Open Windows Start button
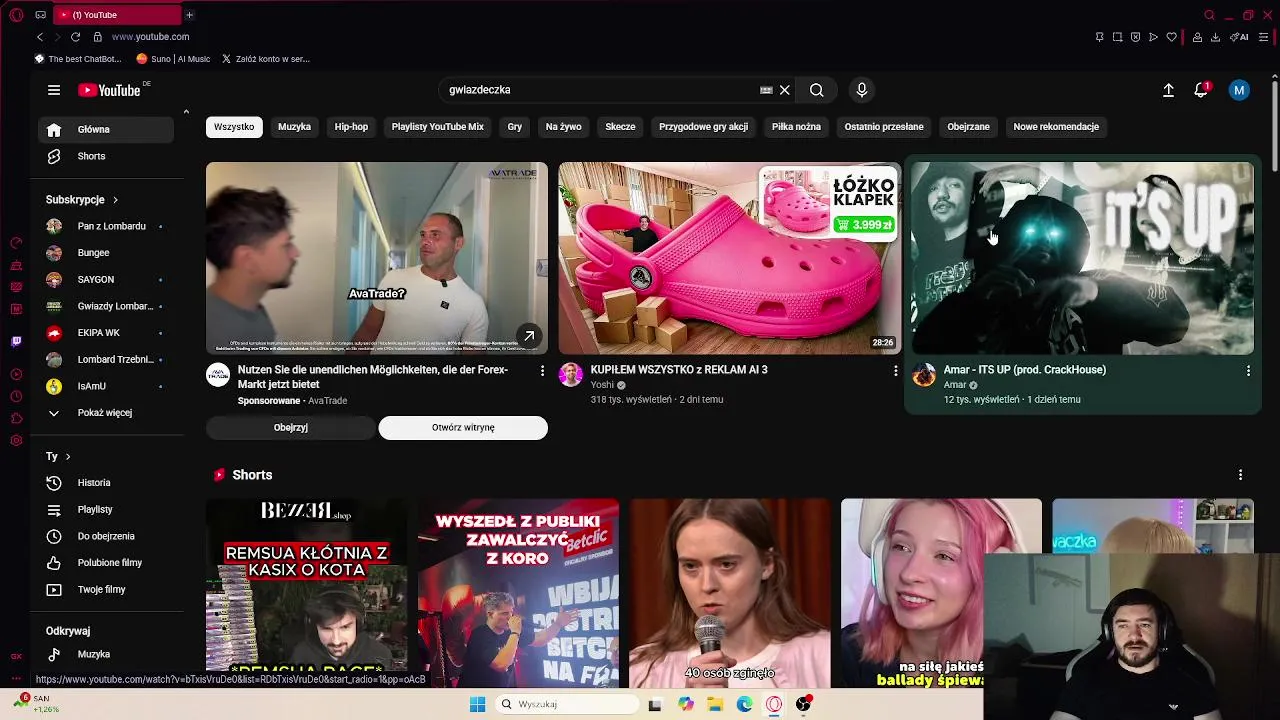This screenshot has height=720, width=1280. [x=478, y=704]
